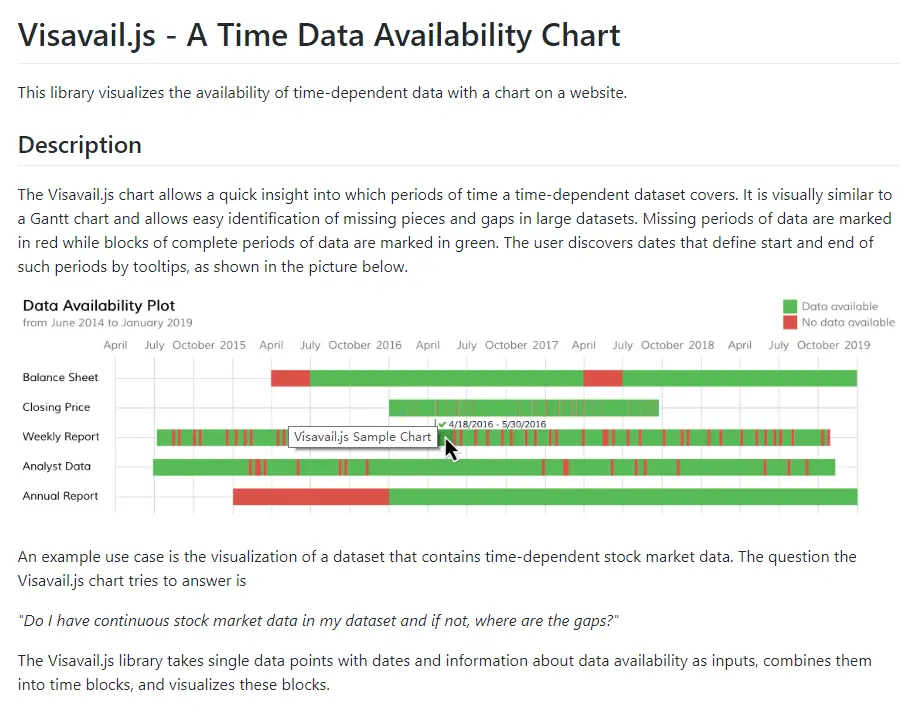Click the Data Availability Plot chart title
Image resolution: width=916 pixels, height=713 pixels.
[99, 305]
